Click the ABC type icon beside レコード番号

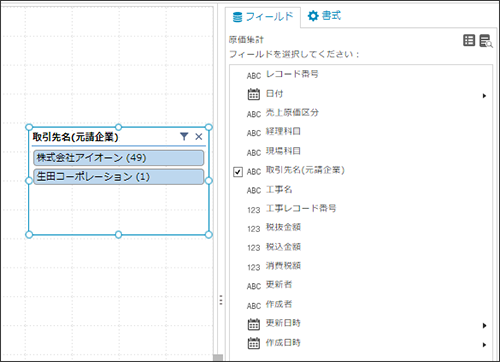click(x=254, y=76)
